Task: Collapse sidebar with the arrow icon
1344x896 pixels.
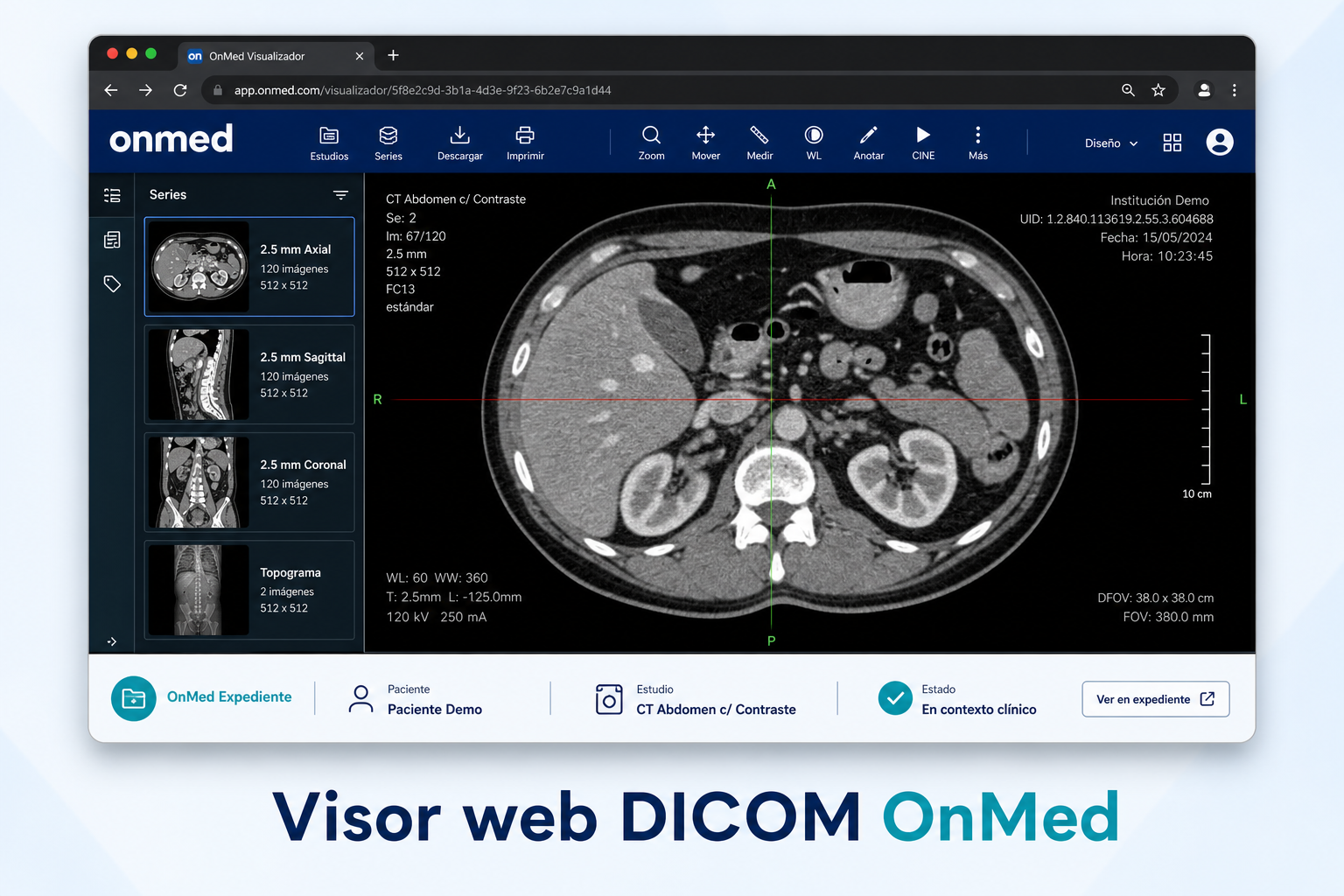Action: pos(112,641)
